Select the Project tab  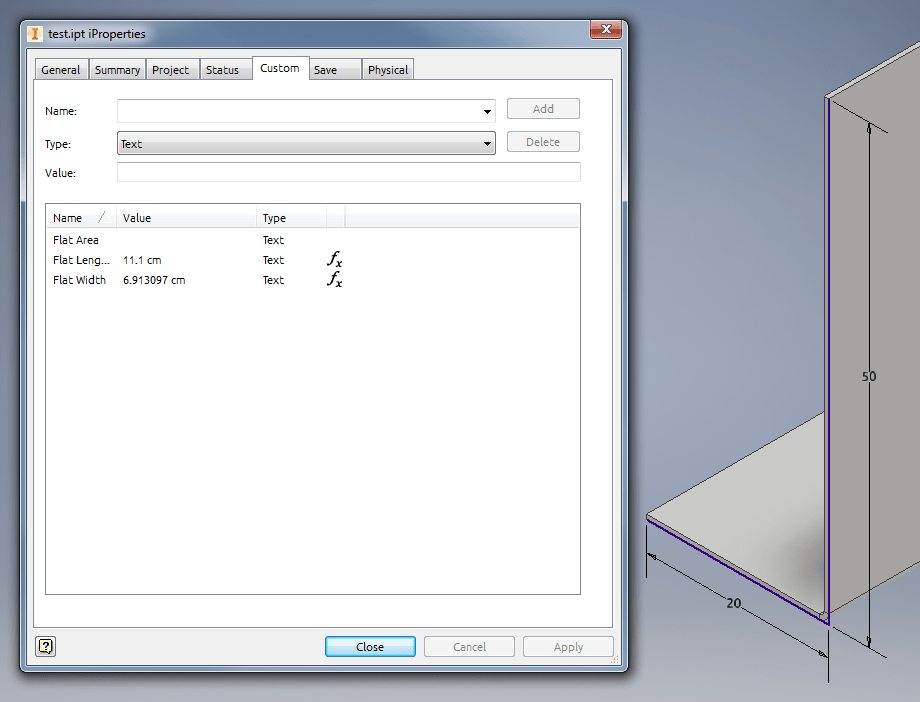tap(171, 69)
